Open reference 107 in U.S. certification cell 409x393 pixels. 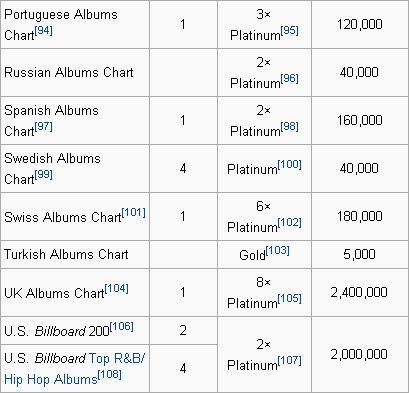pos(290,361)
